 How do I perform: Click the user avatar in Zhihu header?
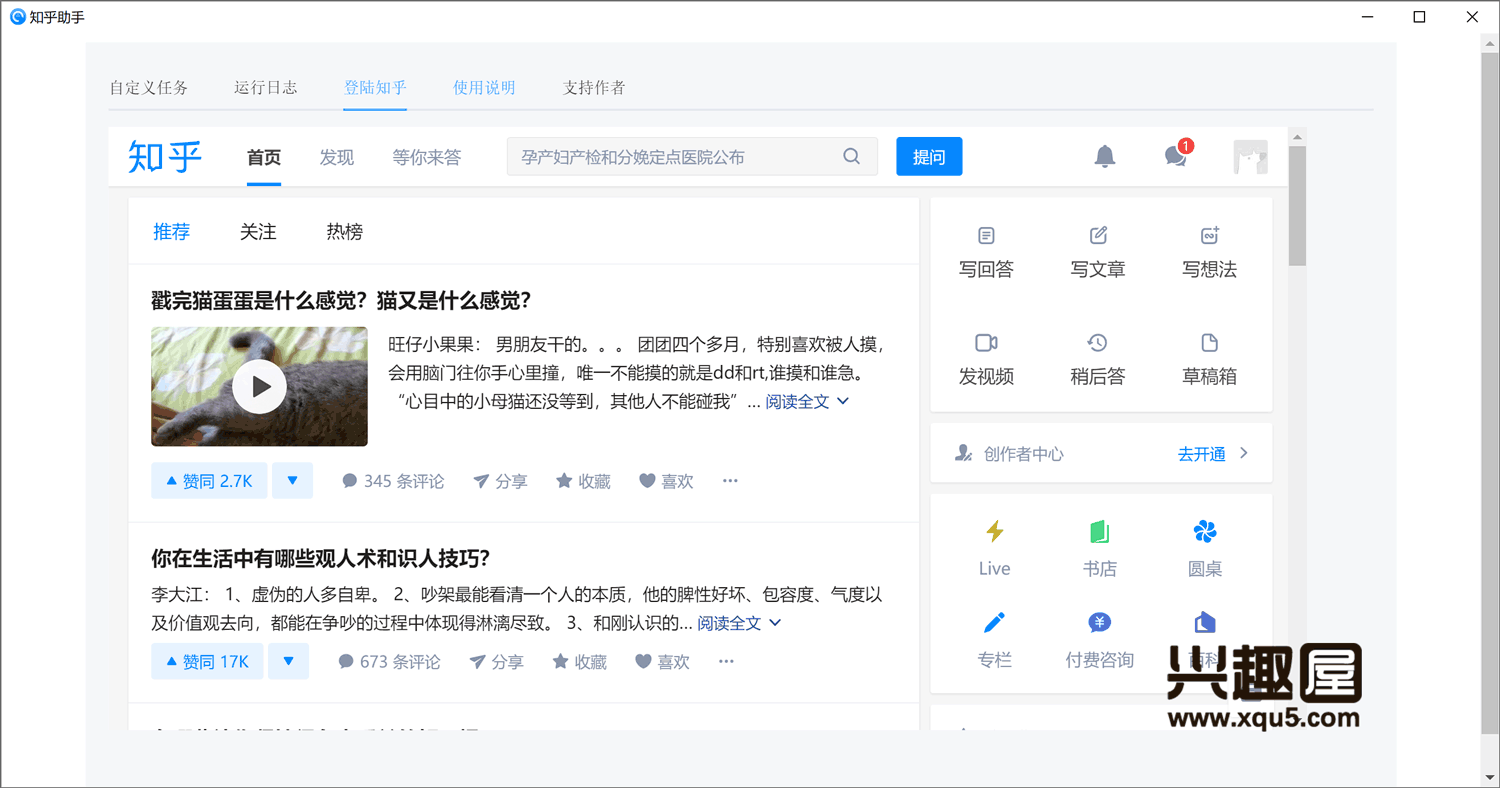[1250, 157]
